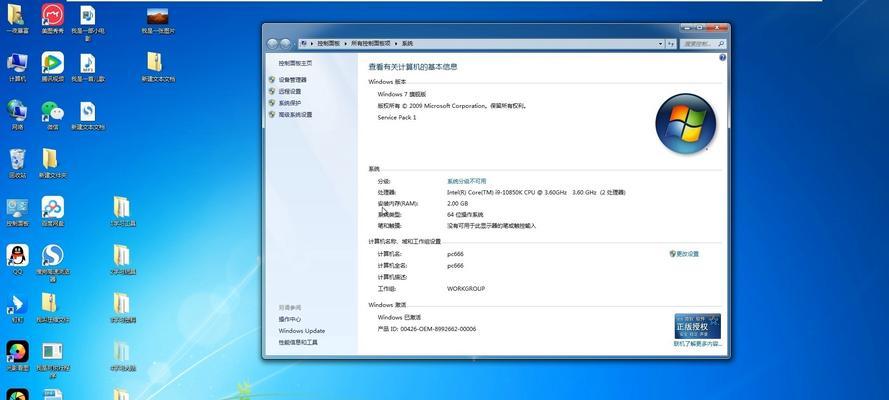Open the 腾讯视频 desktop icon
Screen dimensions: 889x400
53,67
